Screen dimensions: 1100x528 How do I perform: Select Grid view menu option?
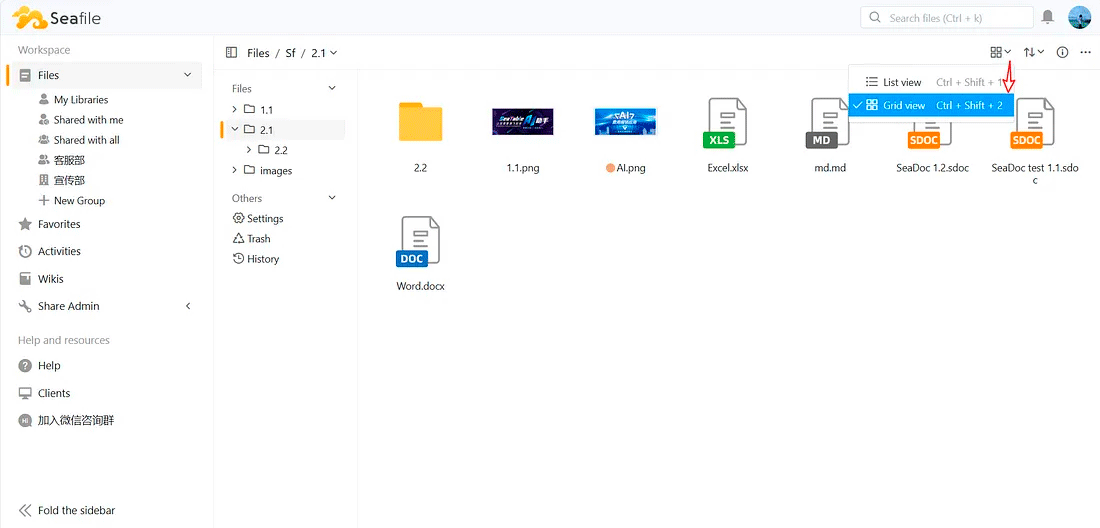pyautogui.click(x=931, y=105)
